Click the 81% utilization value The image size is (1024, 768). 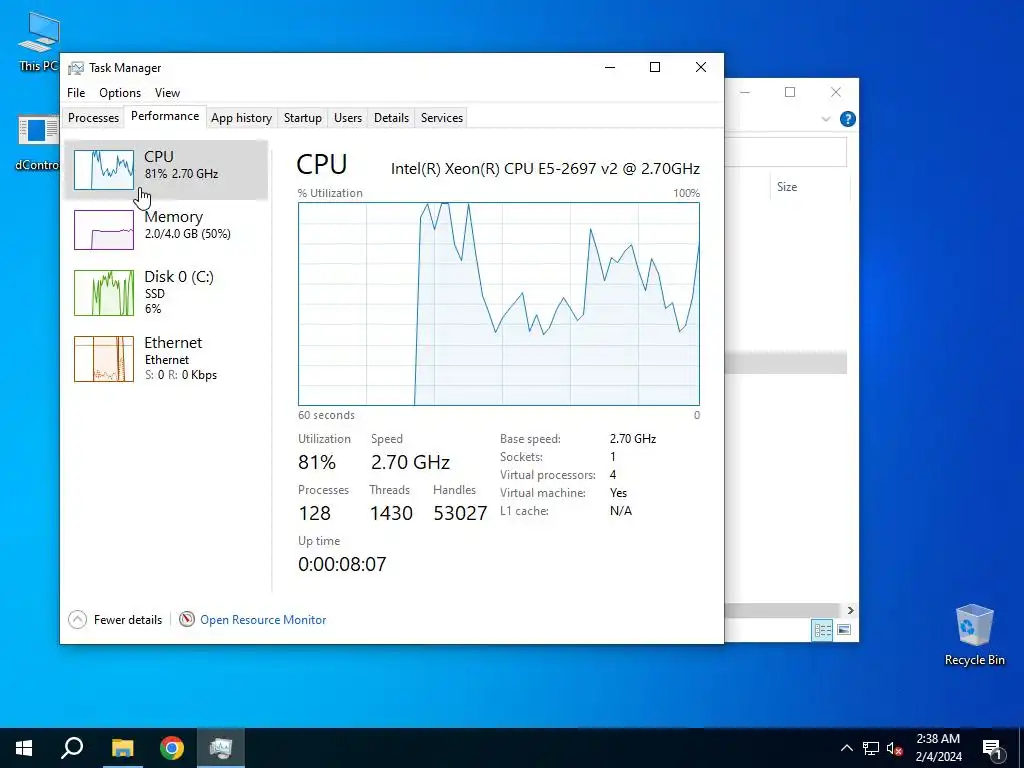coord(317,462)
